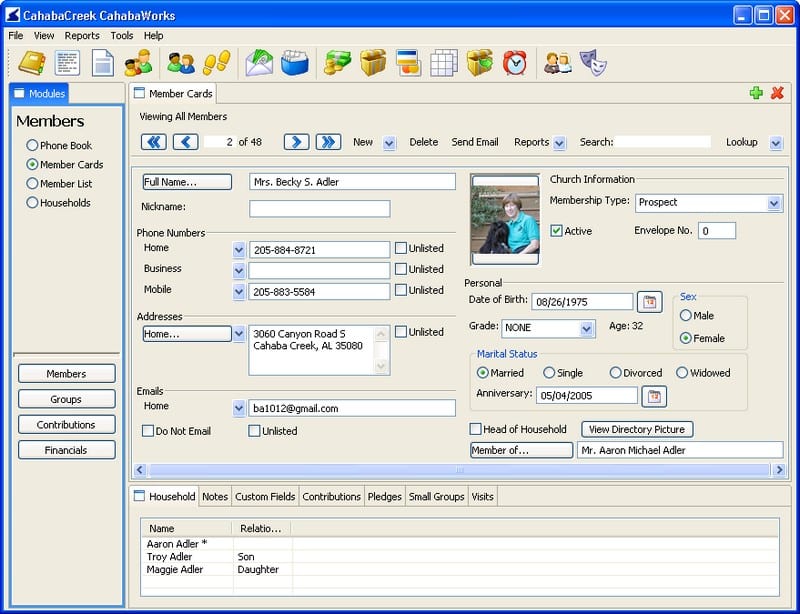Open the Membership Type dropdown
This screenshot has width=800, height=614.
tap(772, 203)
